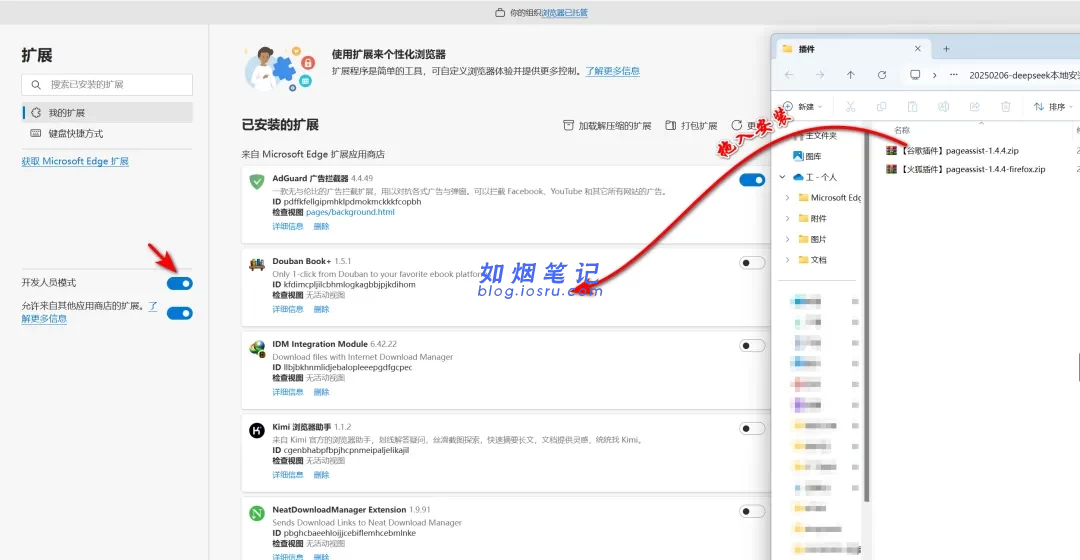This screenshot has width=1080, height=560.
Task: Open the 新建 dropdown in Explorer
Action: 802,107
